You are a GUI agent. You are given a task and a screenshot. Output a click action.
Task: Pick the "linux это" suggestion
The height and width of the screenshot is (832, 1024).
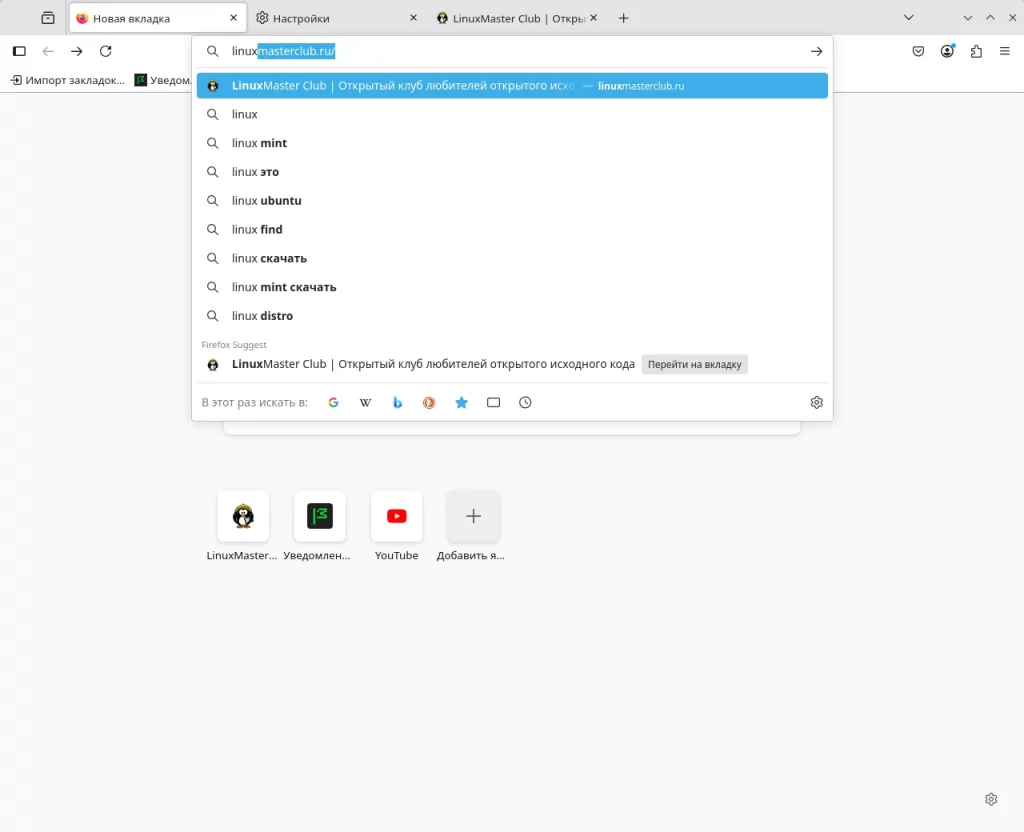pos(512,172)
